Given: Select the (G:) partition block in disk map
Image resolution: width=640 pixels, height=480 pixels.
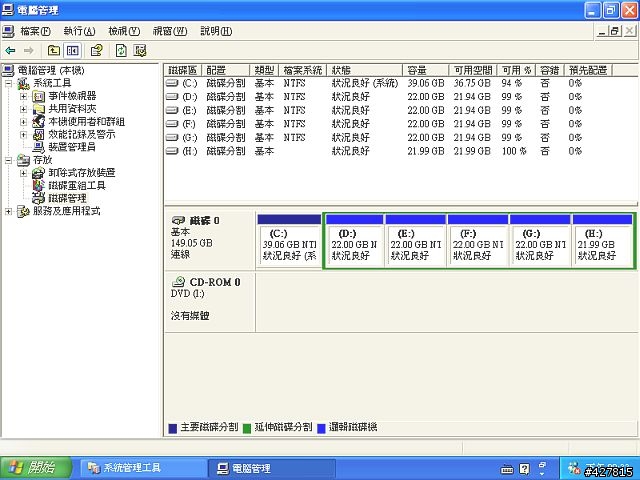Looking at the screenshot, I should point(540,241).
